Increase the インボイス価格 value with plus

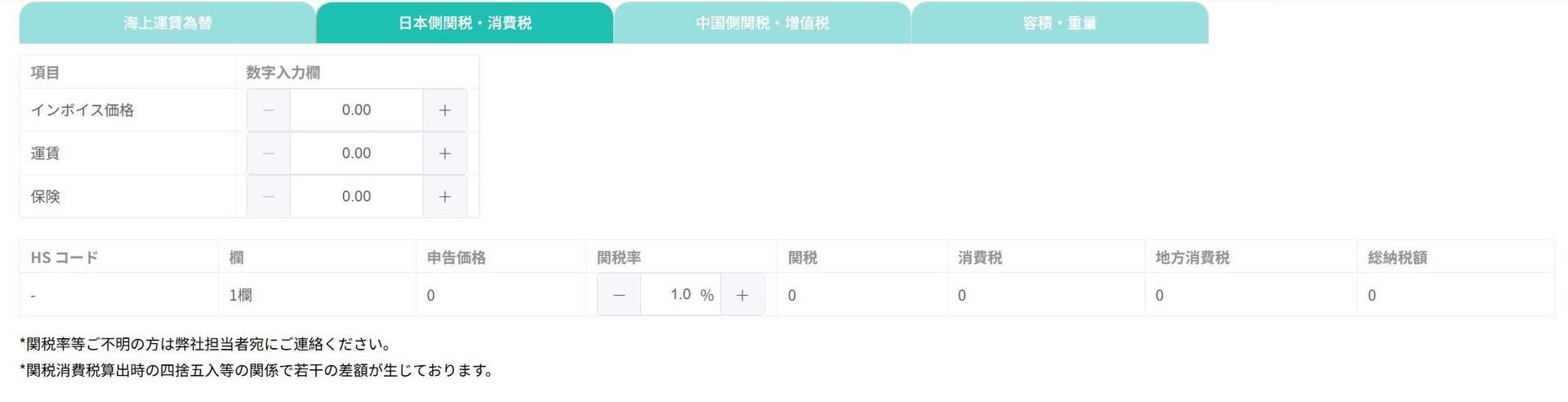point(445,109)
